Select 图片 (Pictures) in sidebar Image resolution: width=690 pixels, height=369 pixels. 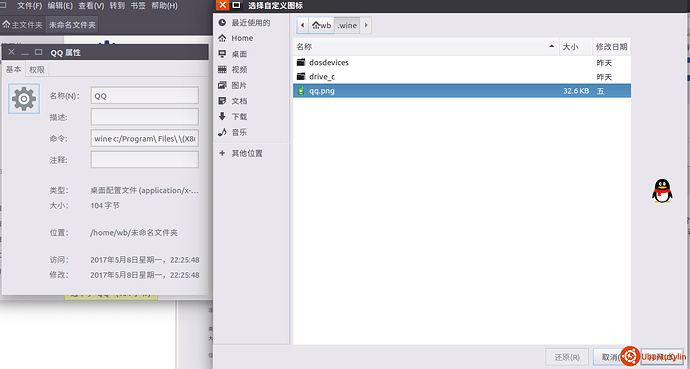233,85
